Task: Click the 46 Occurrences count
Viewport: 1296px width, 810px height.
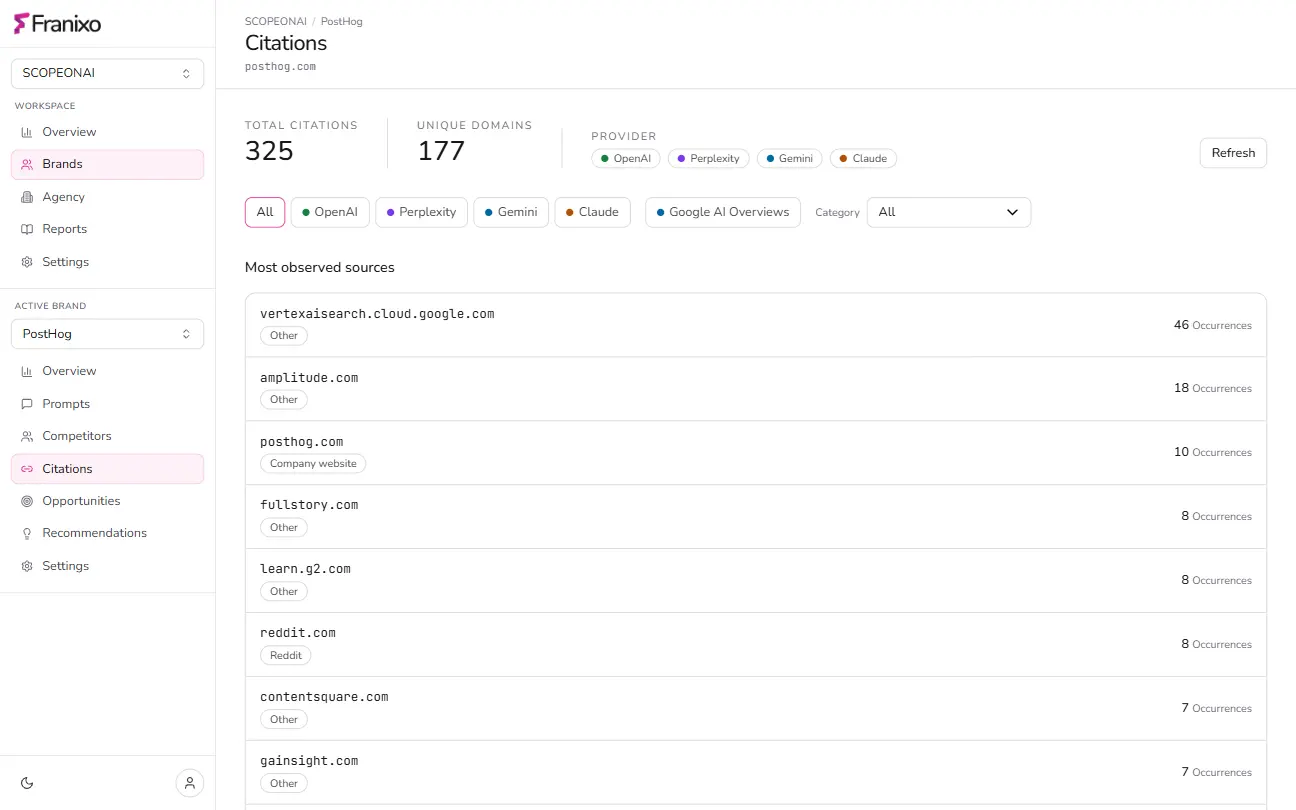Action: pyautogui.click(x=1212, y=325)
